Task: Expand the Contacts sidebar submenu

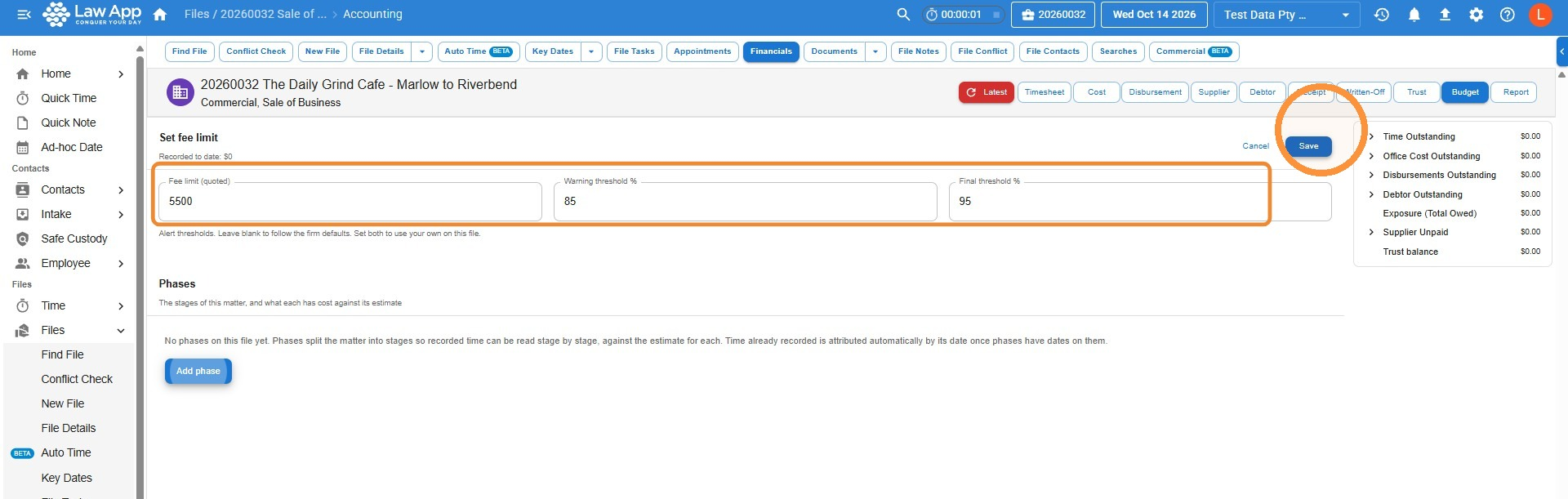Action: point(121,189)
